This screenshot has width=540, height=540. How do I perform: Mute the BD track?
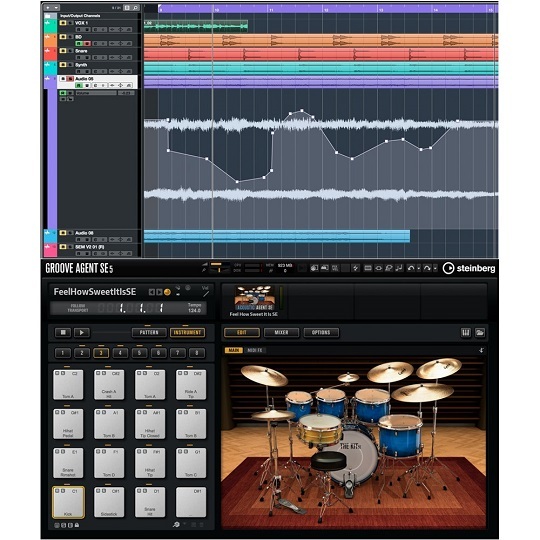[63, 37]
